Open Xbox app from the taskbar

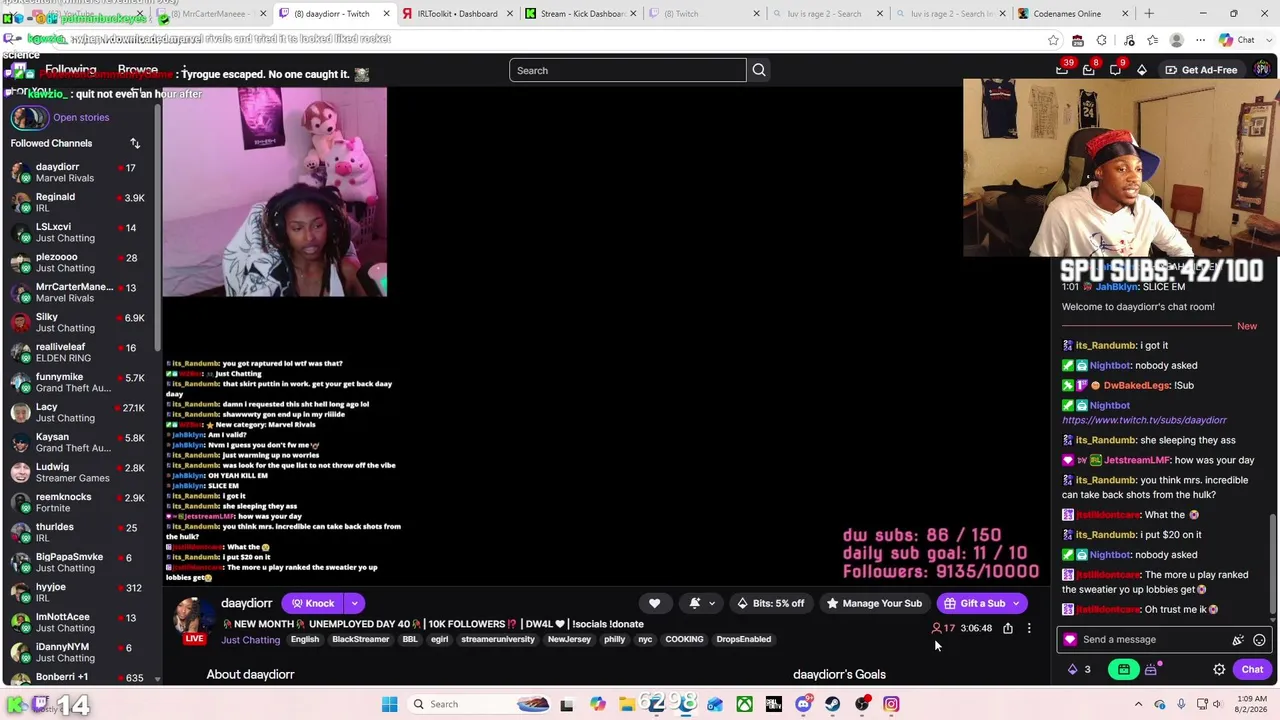tap(744, 704)
